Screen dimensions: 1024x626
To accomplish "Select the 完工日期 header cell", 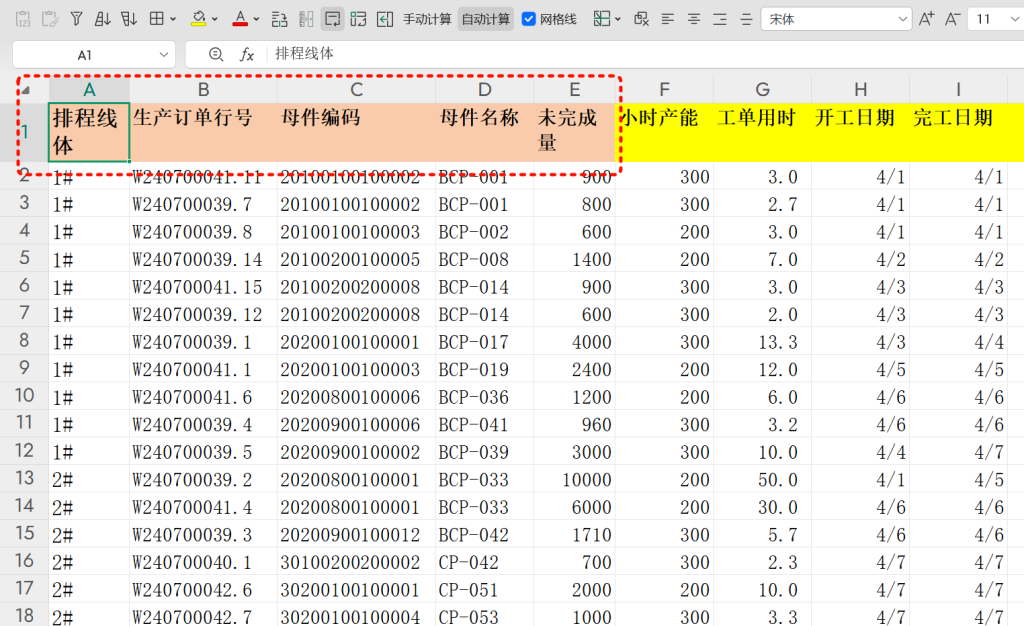I will click(x=959, y=132).
